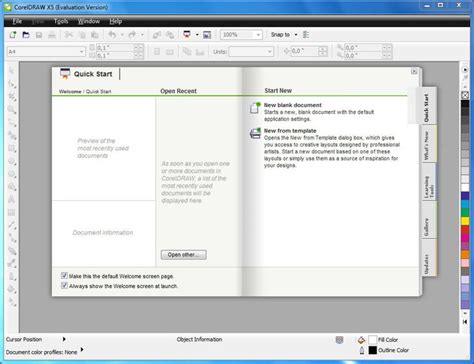The height and width of the screenshot is (364, 474).
Task: Select the Zoom tool in toolbox
Action: point(12,109)
